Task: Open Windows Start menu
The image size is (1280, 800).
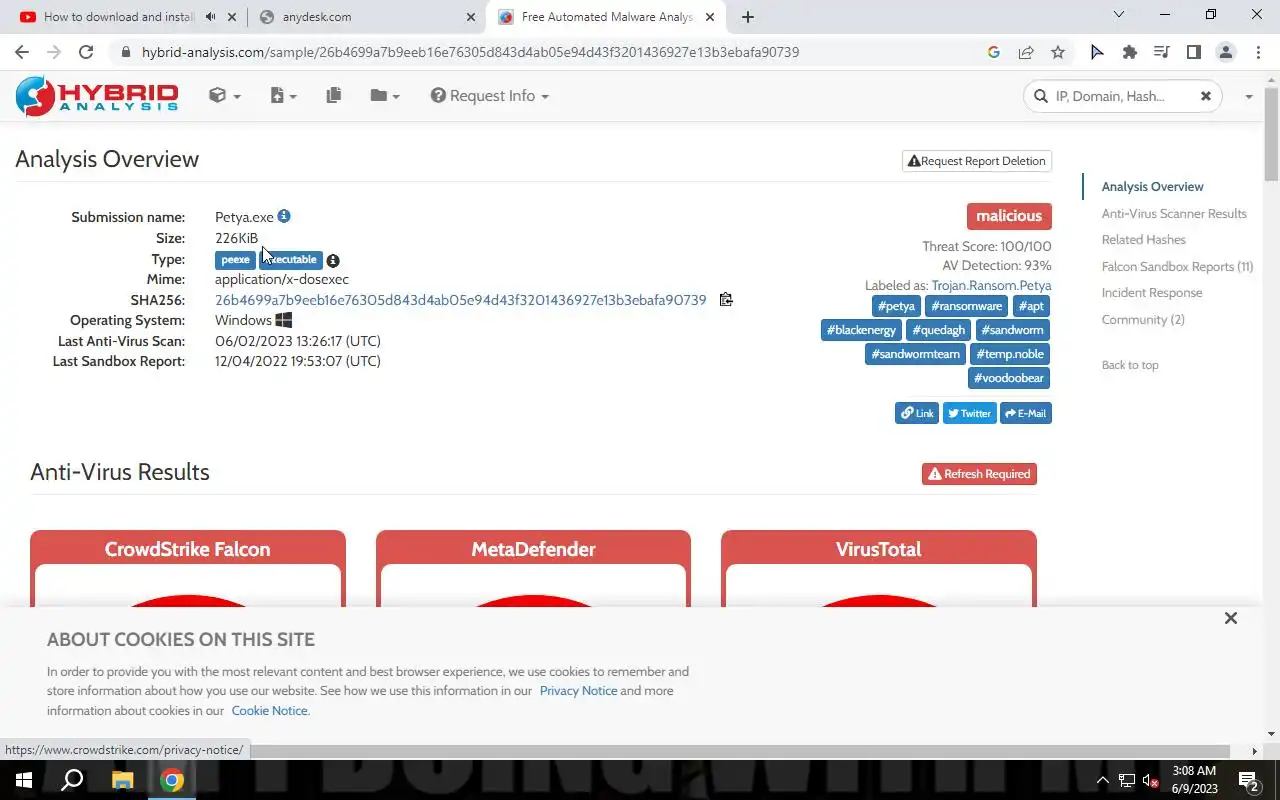Action: pyautogui.click(x=24, y=780)
